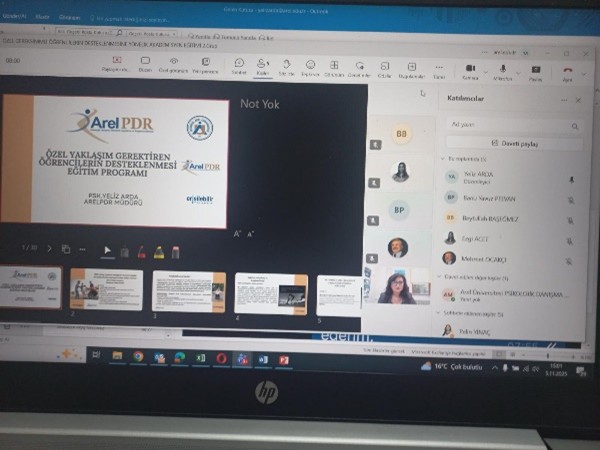
Task: Select the cursor pointer tool under slide
Action: 108,251
